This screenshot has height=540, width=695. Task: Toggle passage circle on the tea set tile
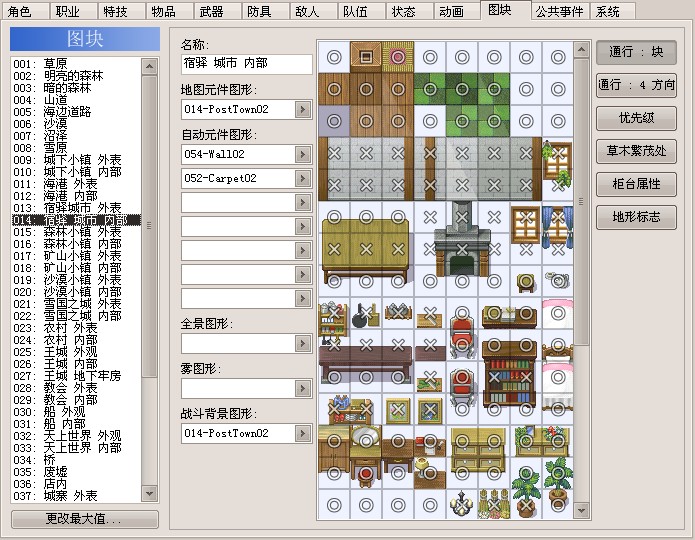(x=558, y=281)
